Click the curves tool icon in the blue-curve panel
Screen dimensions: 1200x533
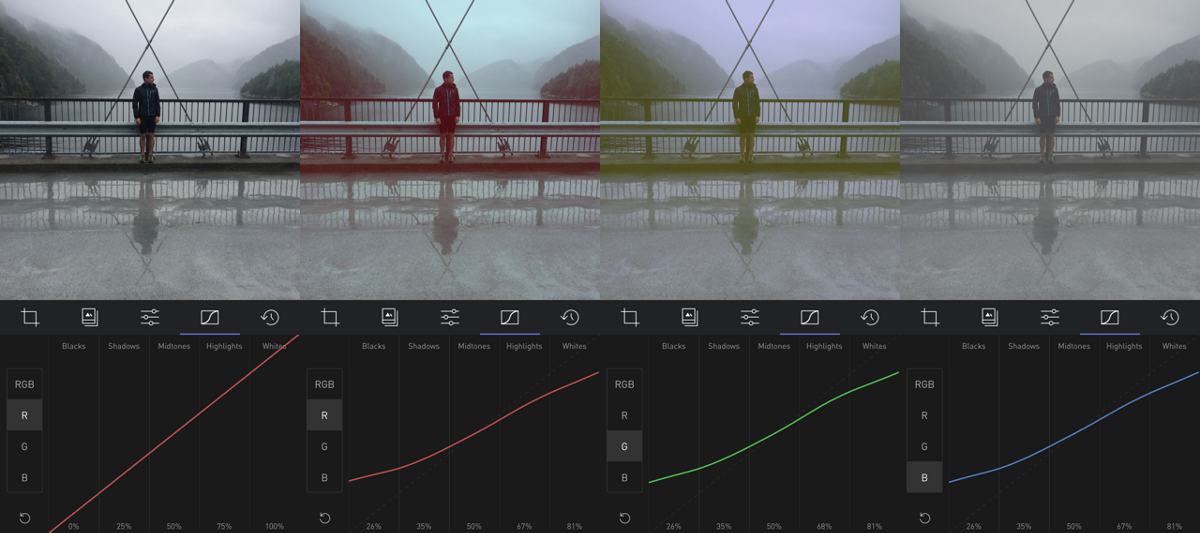[x=1110, y=318]
